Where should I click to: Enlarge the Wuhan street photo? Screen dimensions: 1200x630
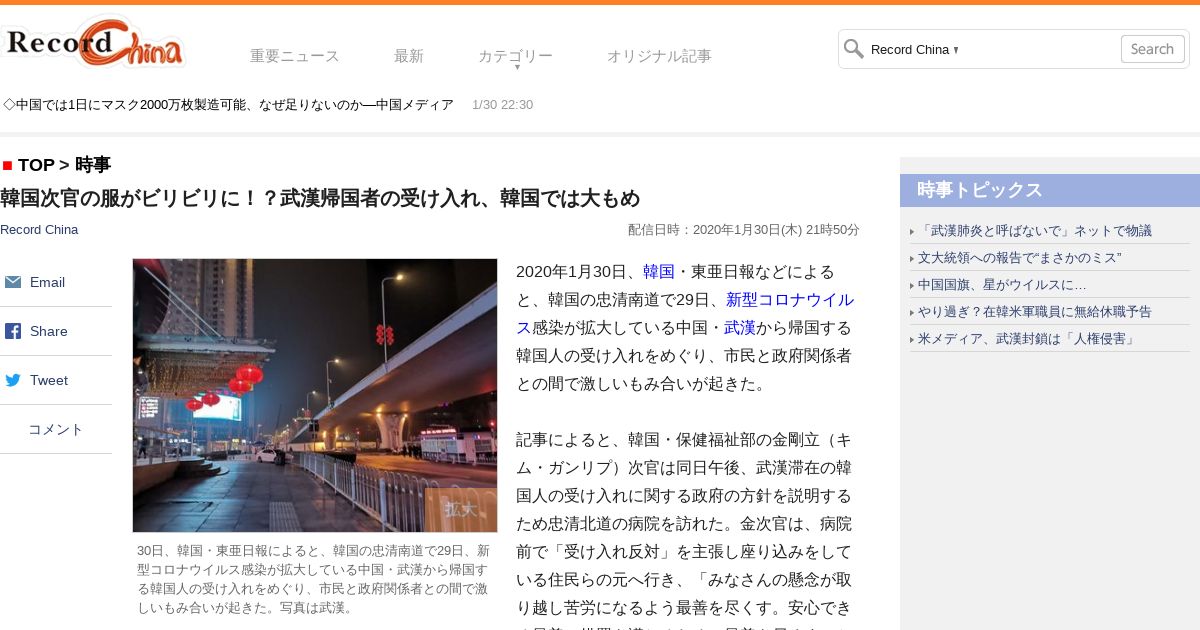coord(315,395)
